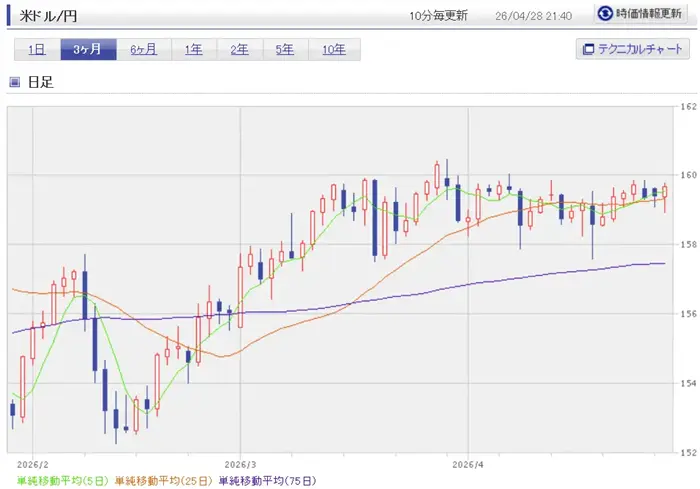700x489 pixels.
Task: Switch to the 2年 chart tab
Action: click(240, 50)
